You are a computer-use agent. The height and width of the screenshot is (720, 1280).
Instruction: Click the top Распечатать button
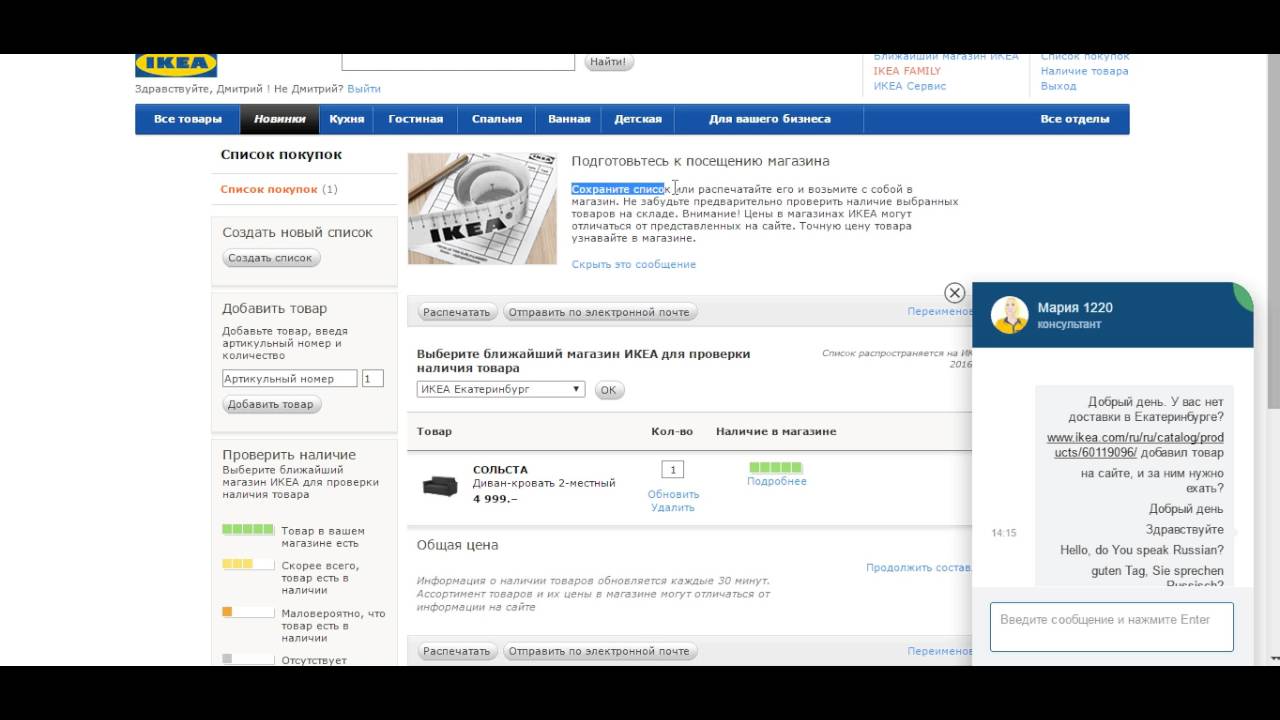click(x=456, y=312)
